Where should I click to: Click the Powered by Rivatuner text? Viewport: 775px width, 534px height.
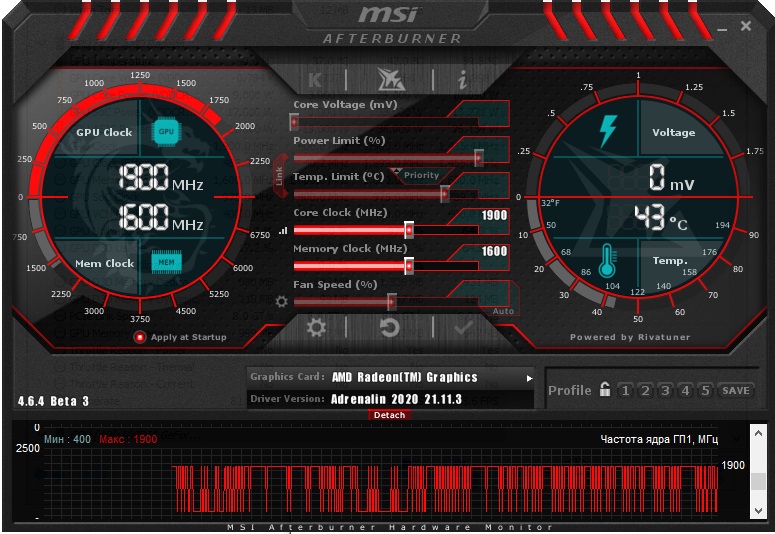pyautogui.click(x=630, y=337)
